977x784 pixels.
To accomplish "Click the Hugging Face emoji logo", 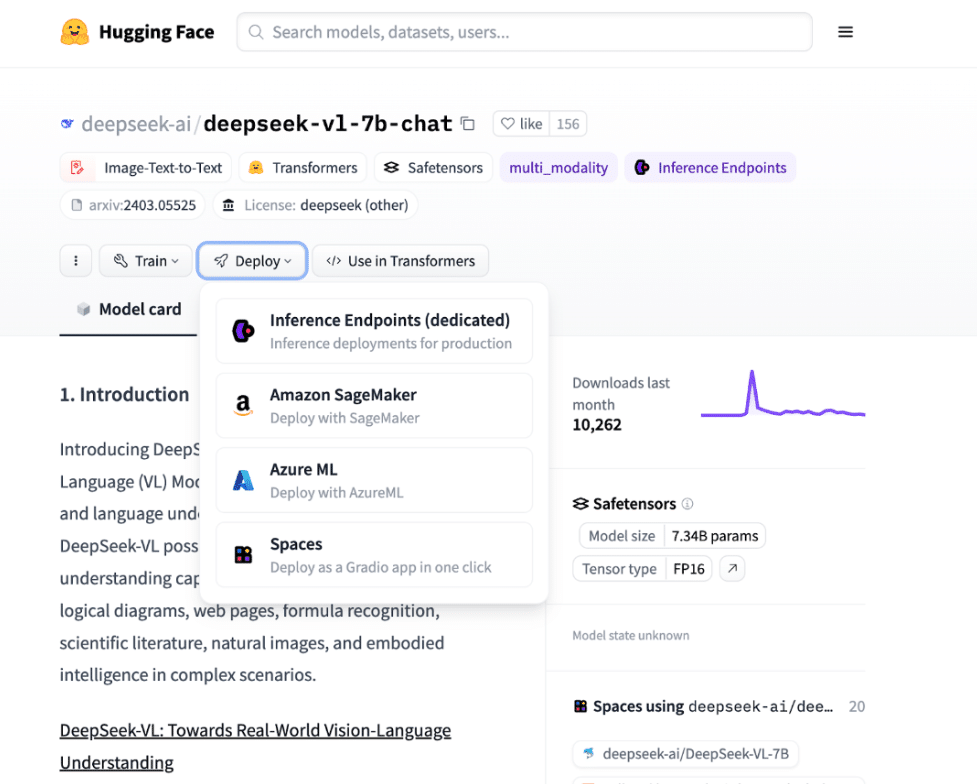I will pos(75,32).
